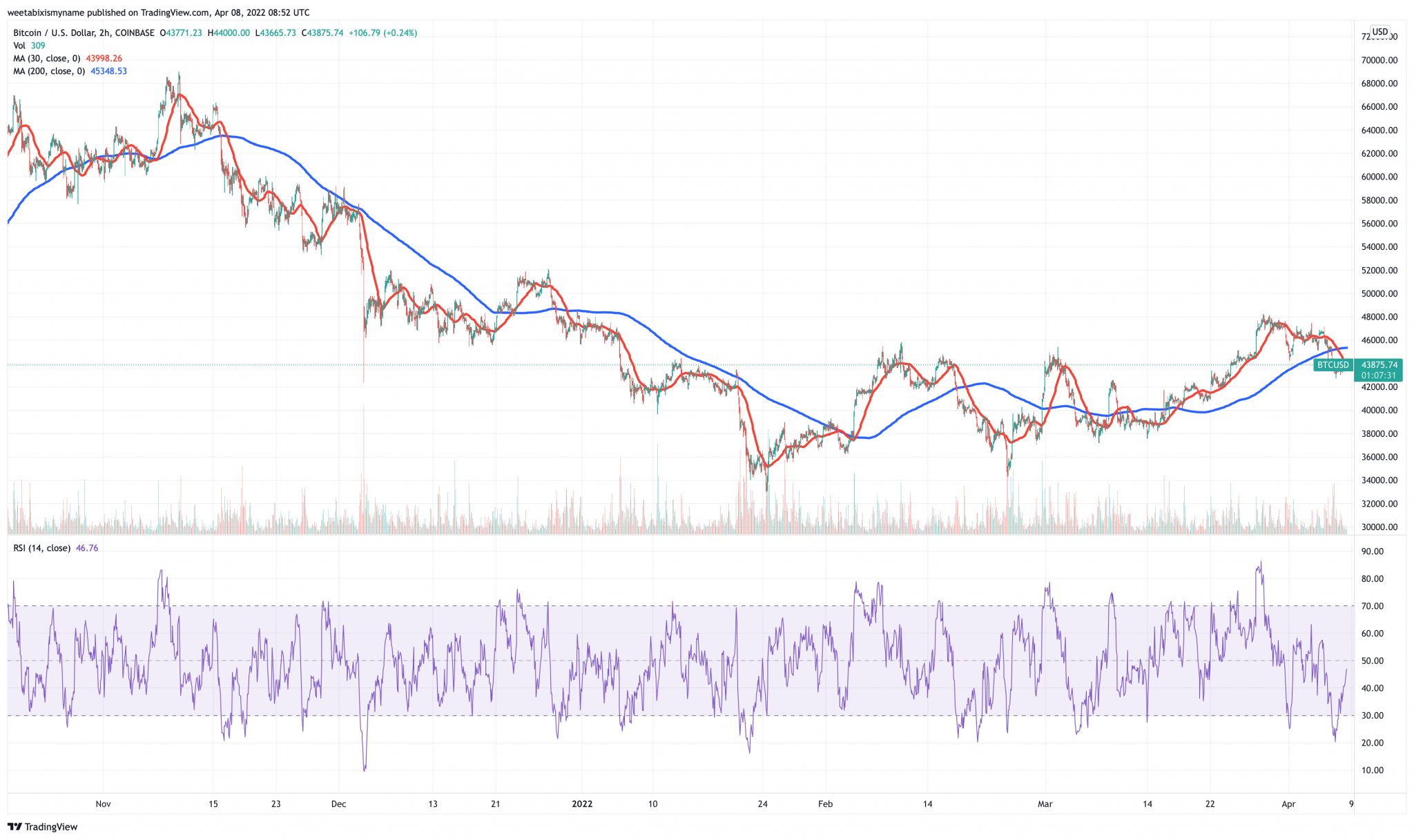Click the 50.00 RSI axis label
1414x840 pixels.
1372,661
